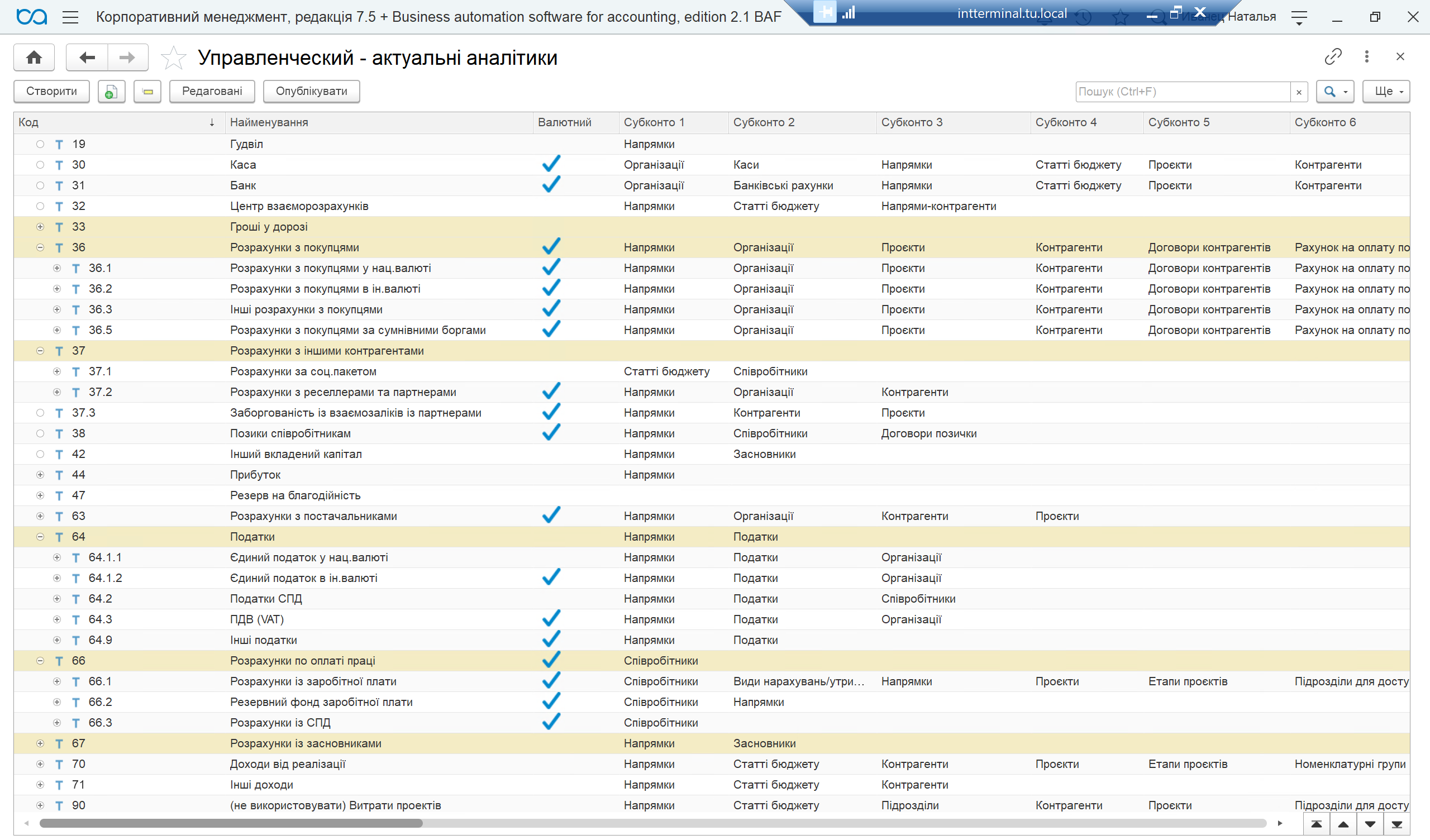The height and width of the screenshot is (840, 1430).
Task: Toggle Валютний checkmark for Розрахунки із СПД
Action: 551,722
